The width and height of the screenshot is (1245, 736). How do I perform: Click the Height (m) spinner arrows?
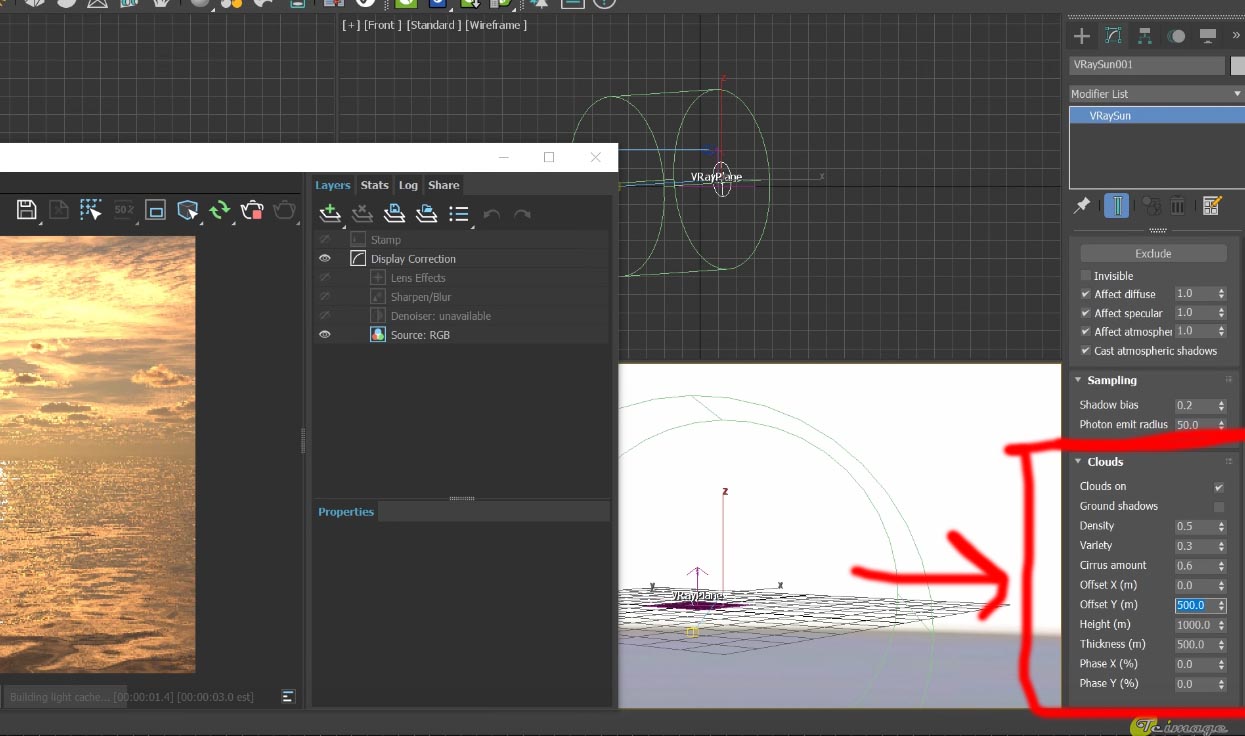(x=1221, y=625)
